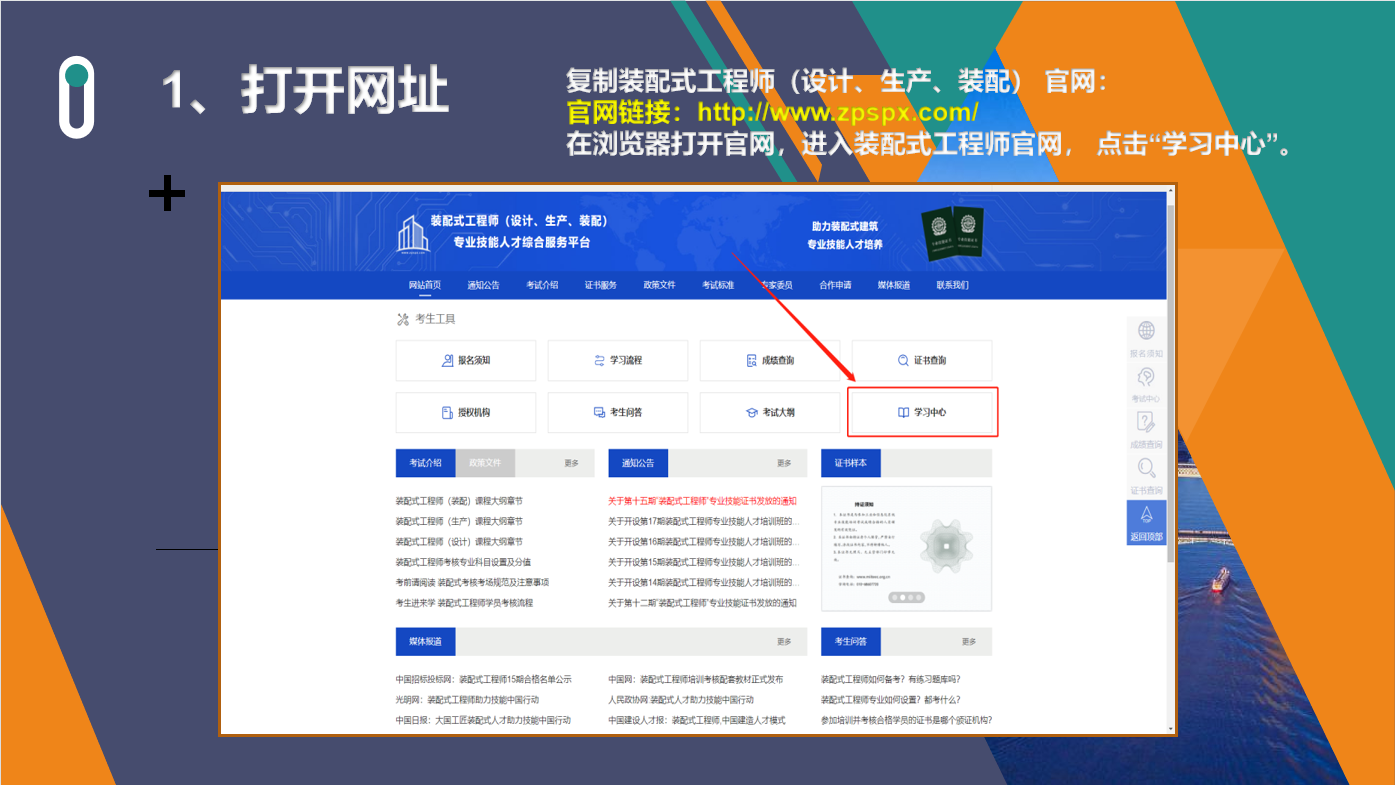This screenshot has width=1395, height=785.
Task: Open the red 第十五期 certificate notice link
Action: tap(702, 500)
